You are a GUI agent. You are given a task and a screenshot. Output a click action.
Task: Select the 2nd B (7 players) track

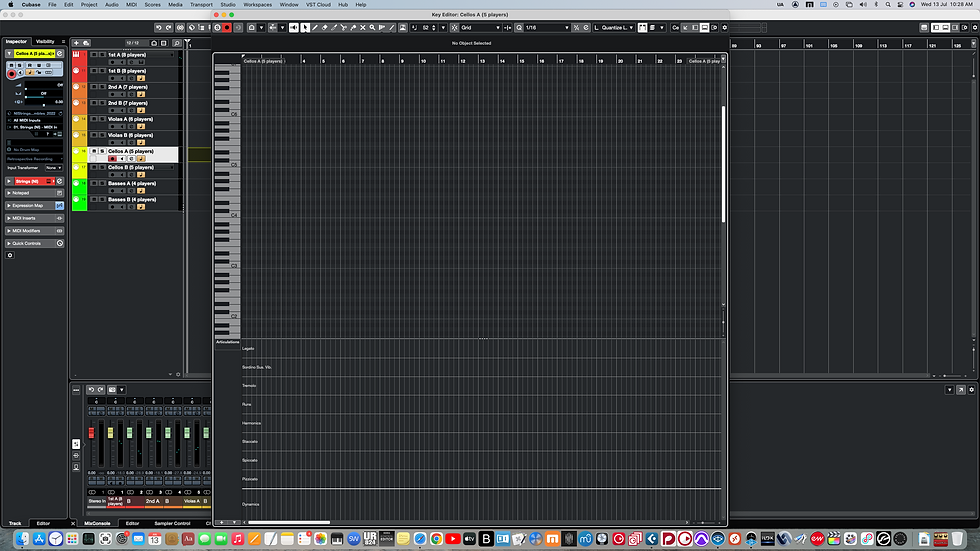point(128,103)
